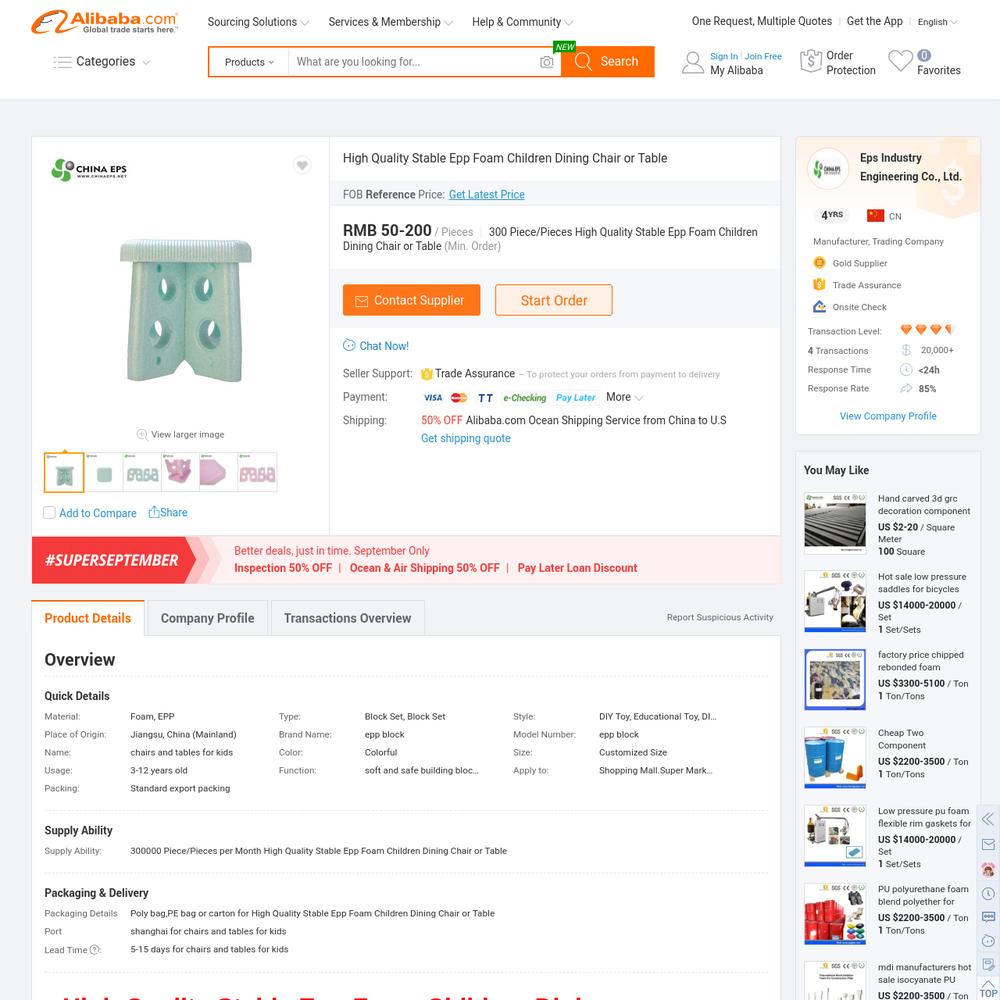Click the Contact Supplier button
Image resolution: width=1000 pixels, height=1000 pixels.
pos(411,300)
